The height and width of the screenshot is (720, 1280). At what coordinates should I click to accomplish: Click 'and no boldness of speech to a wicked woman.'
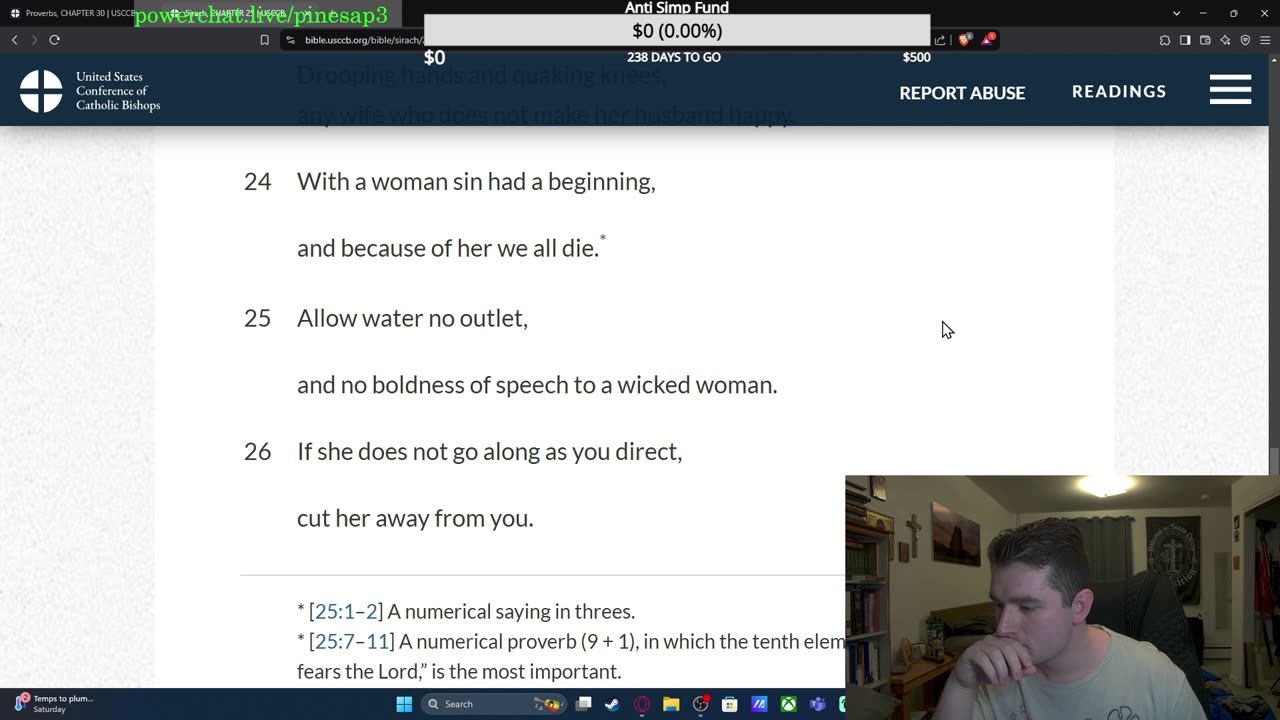coord(537,385)
